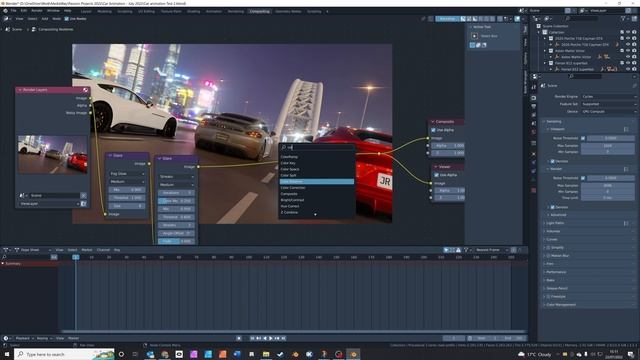
Task: Click the Blender icon in taskbar
Action: point(353,354)
